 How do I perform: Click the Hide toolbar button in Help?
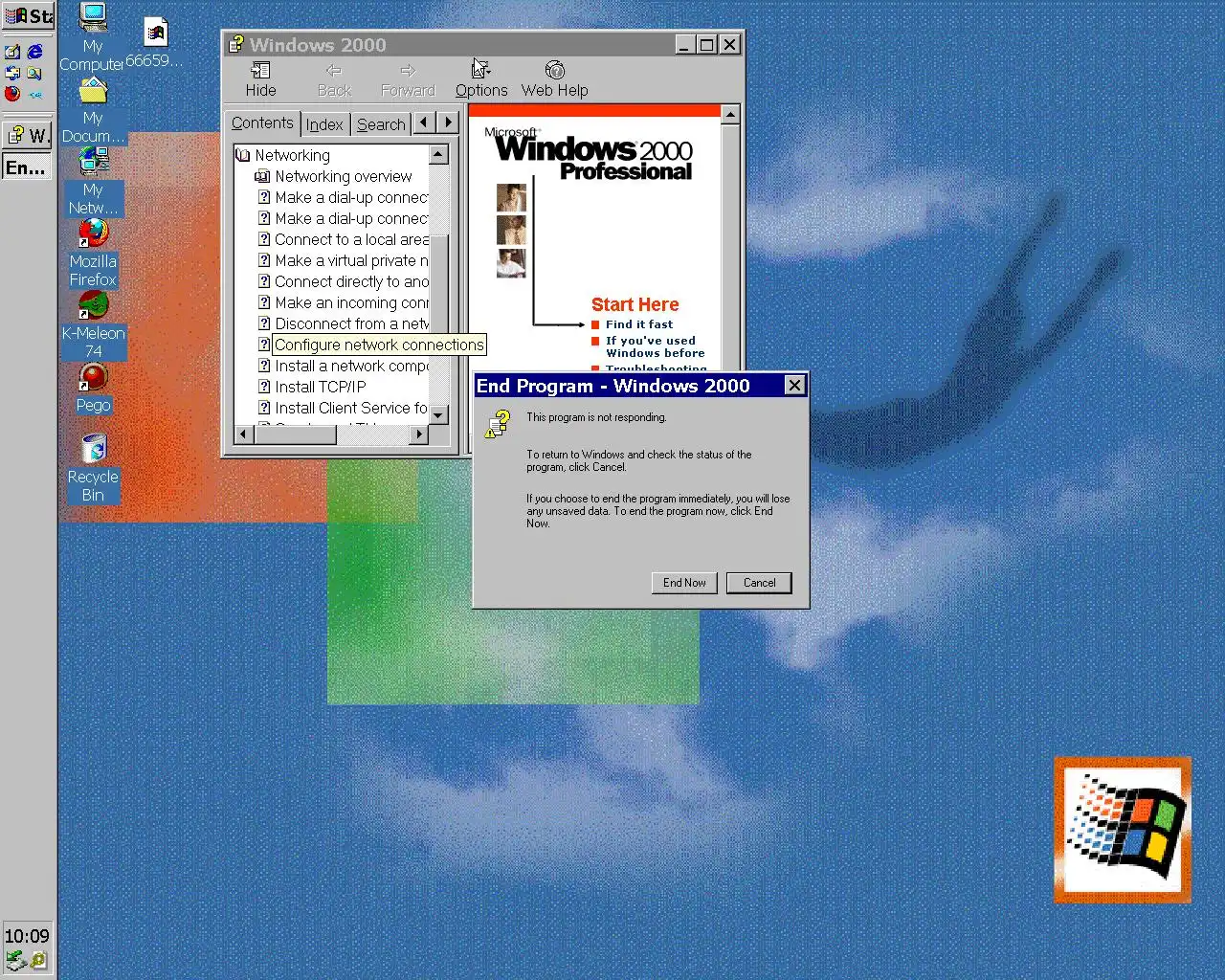pyautogui.click(x=260, y=79)
